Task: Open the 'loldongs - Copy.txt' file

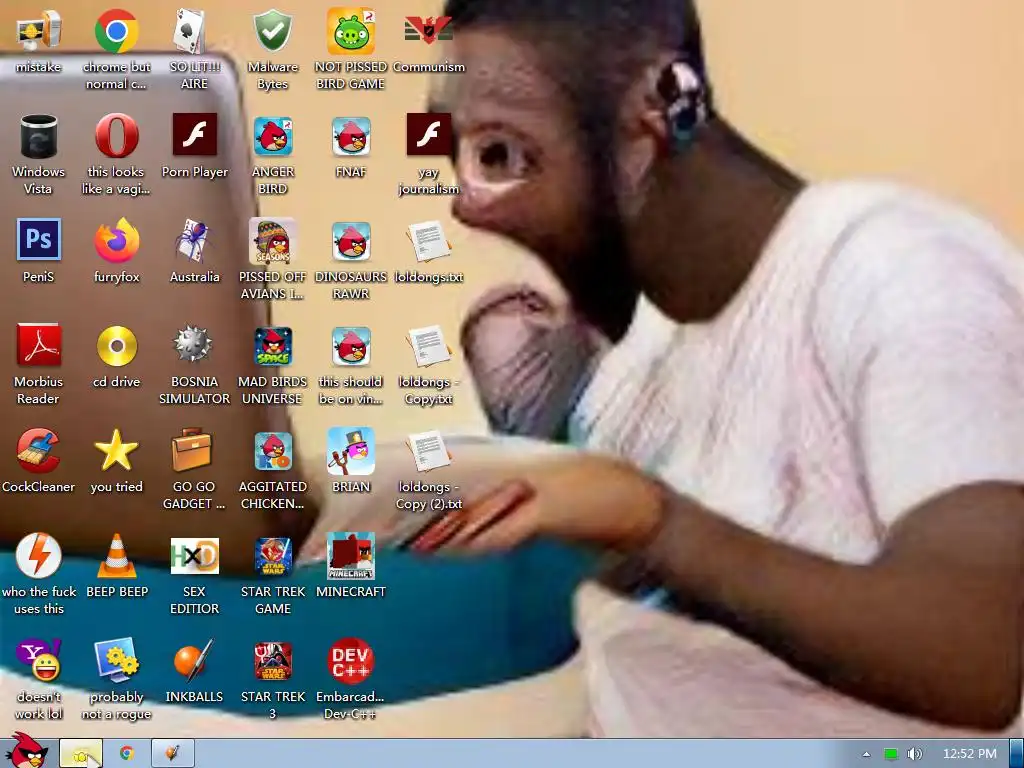Action: 428,346
